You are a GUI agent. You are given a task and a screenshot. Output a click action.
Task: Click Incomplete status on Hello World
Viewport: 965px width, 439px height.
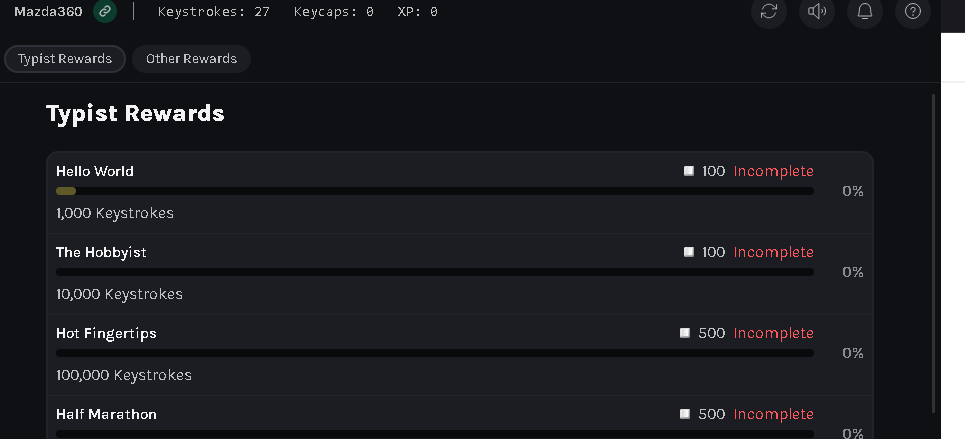coord(774,171)
